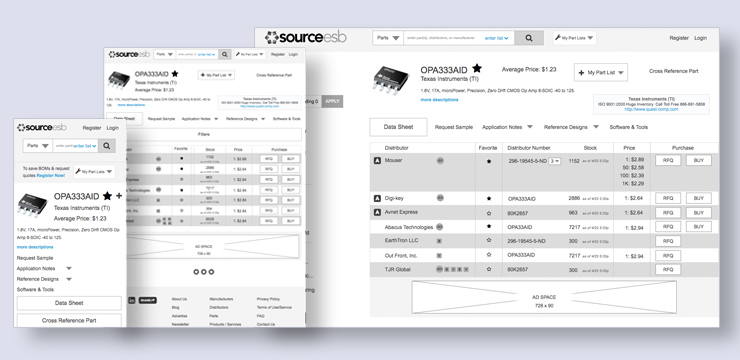Open the Parts dropdown in the desktop mockup
The image size is (740, 360).
[x=388, y=38]
